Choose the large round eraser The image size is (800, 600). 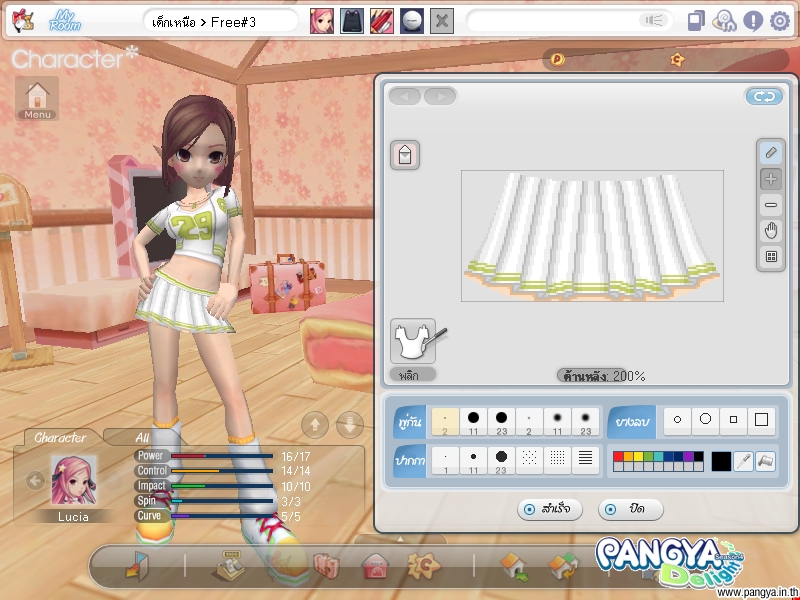point(706,420)
